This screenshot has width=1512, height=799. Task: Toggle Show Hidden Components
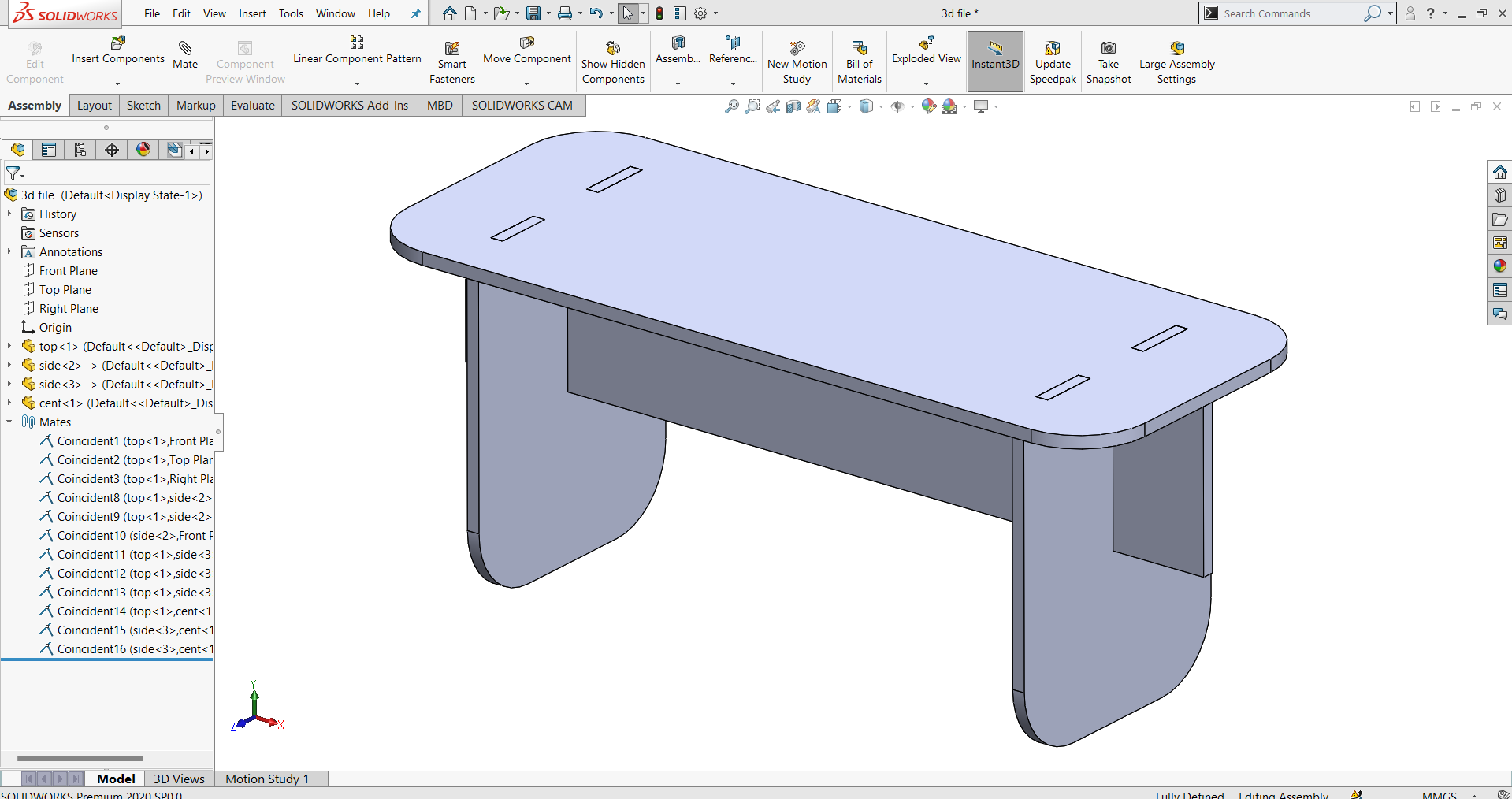[x=613, y=63]
